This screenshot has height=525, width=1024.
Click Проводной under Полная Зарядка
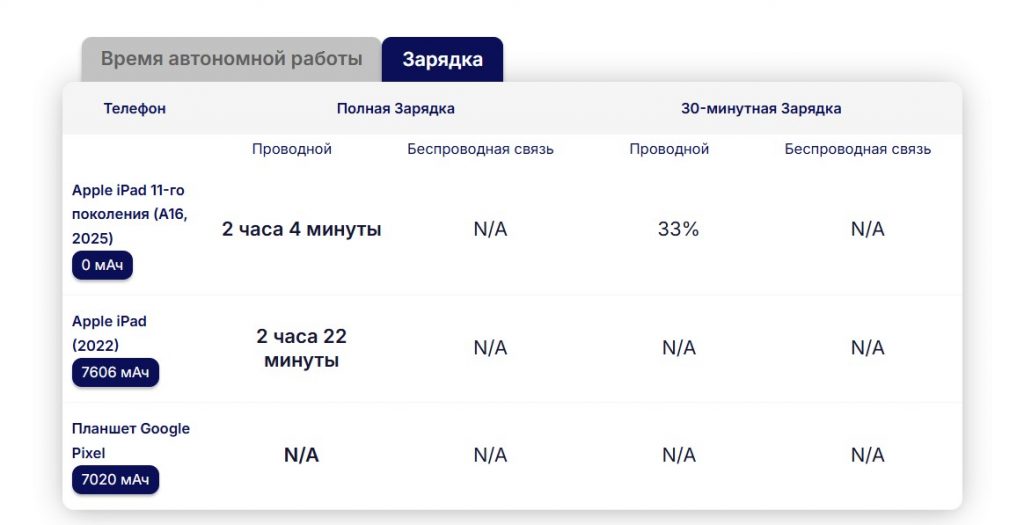coord(292,149)
